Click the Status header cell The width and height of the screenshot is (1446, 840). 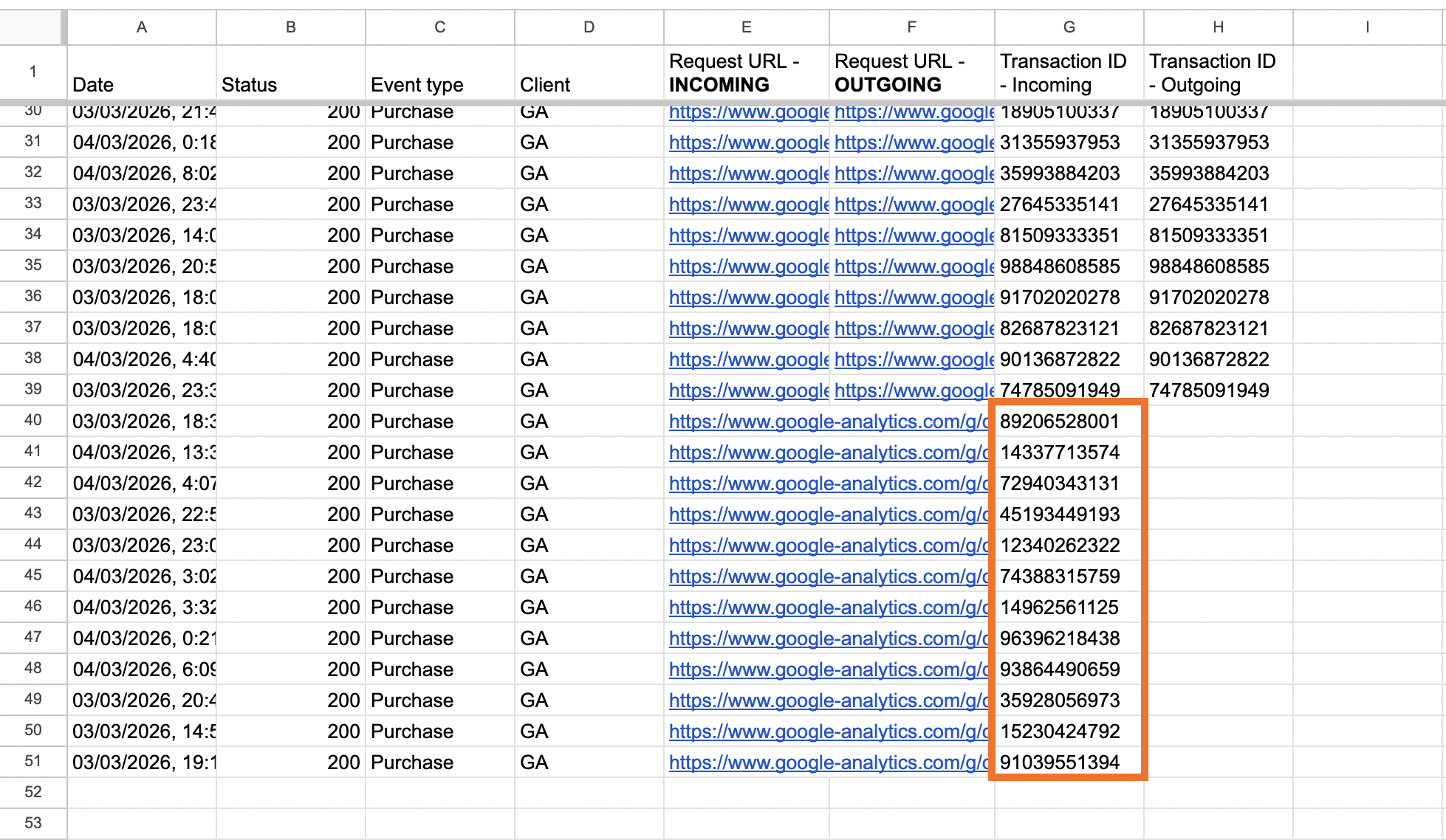pos(290,72)
